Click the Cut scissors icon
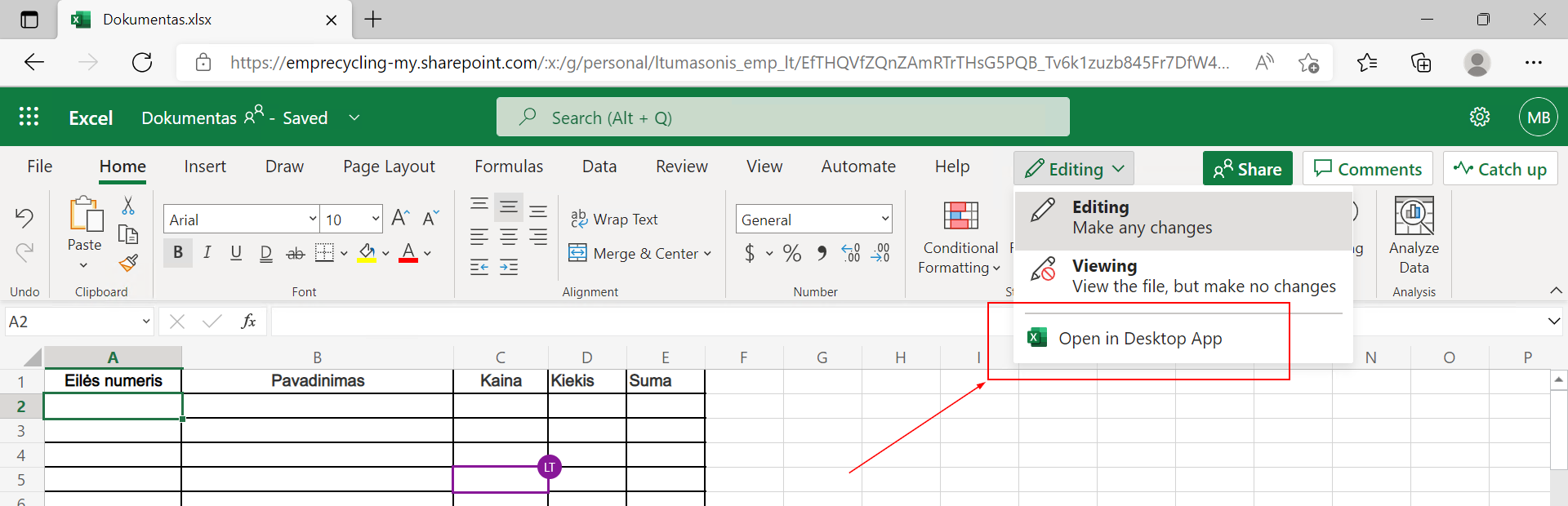This screenshot has height=506, width=1568. coord(128,205)
